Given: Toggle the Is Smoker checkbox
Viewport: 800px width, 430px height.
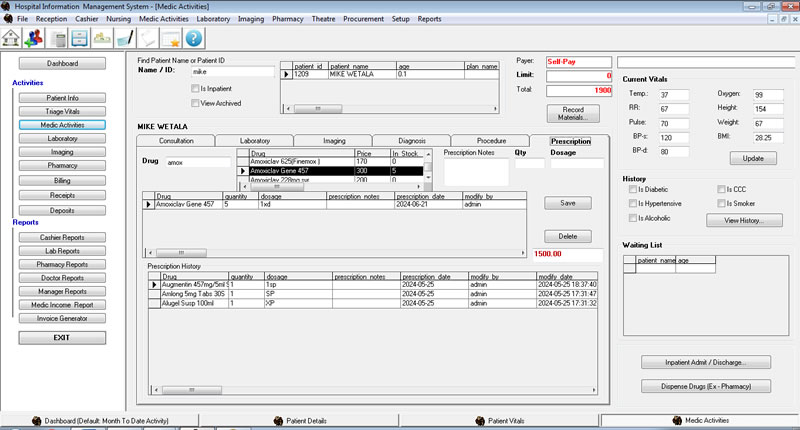Looking at the screenshot, I should click(x=720, y=203).
